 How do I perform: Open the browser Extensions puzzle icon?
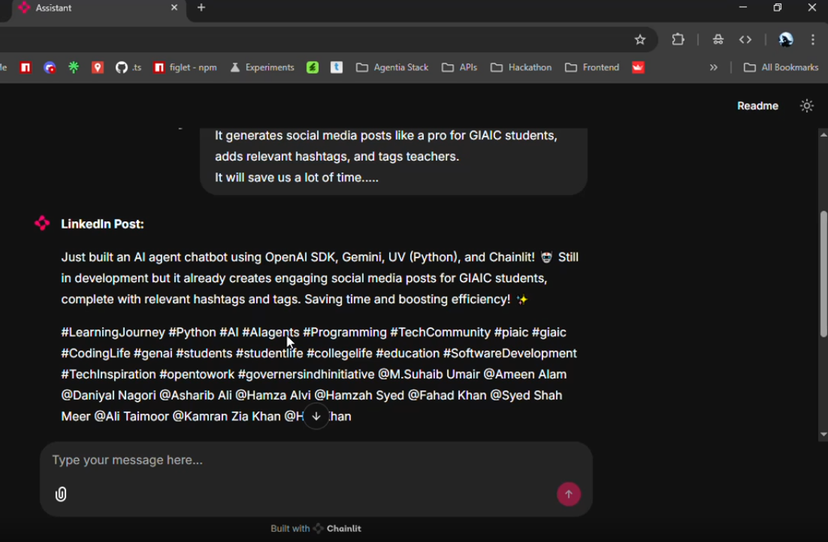point(678,40)
